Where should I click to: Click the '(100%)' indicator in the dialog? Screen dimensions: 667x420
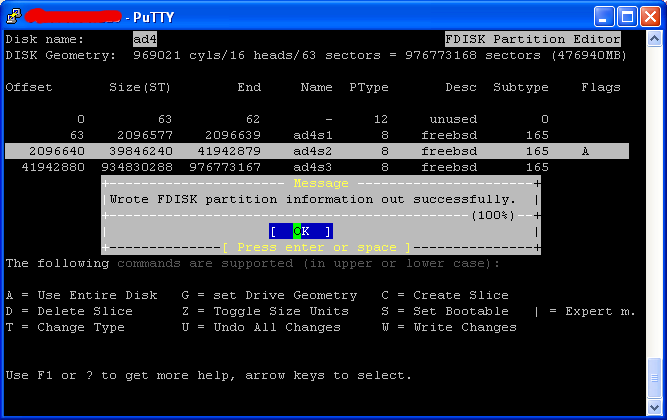[x=493, y=215]
